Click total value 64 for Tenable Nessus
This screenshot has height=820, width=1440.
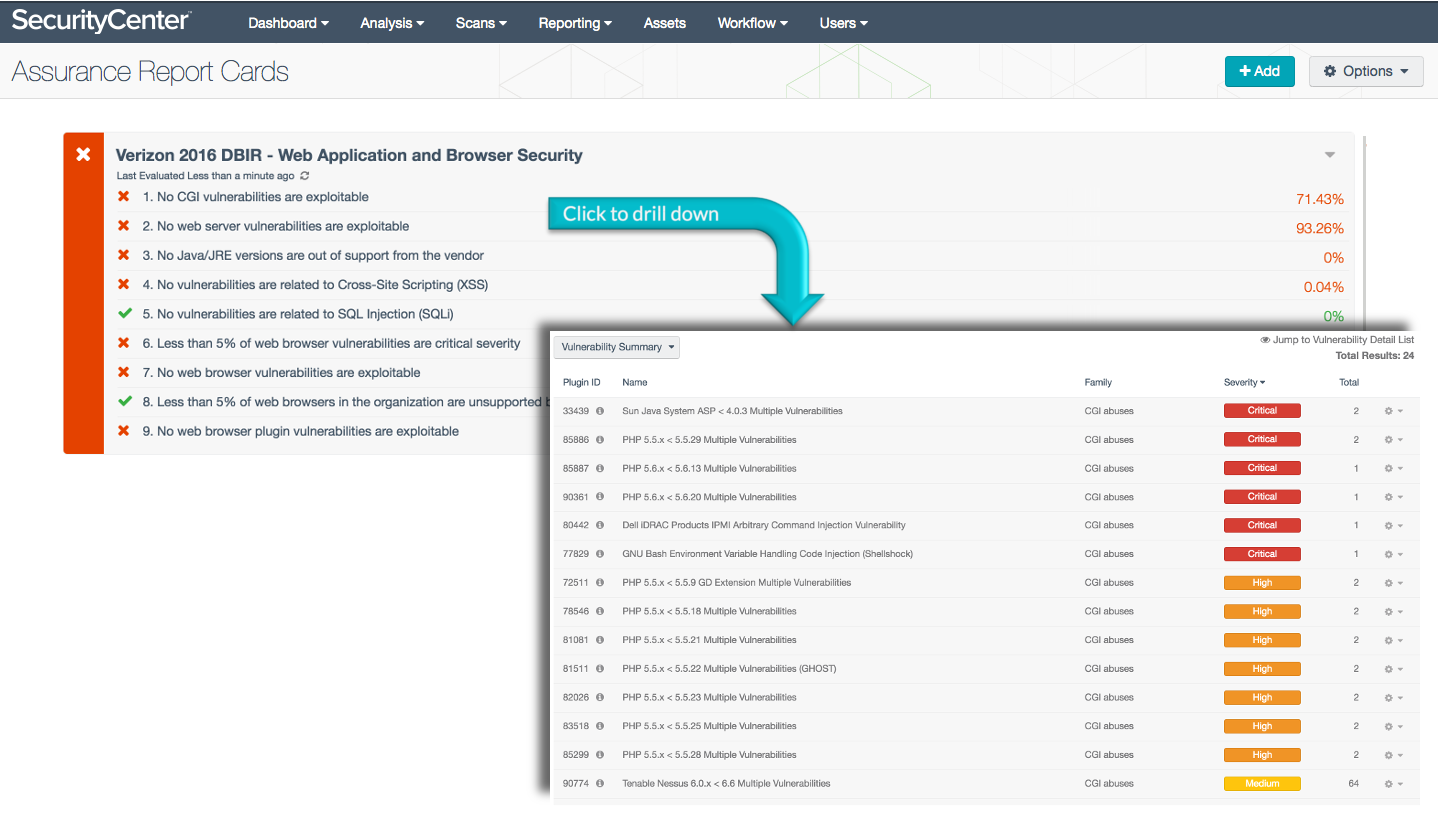click(x=1354, y=784)
